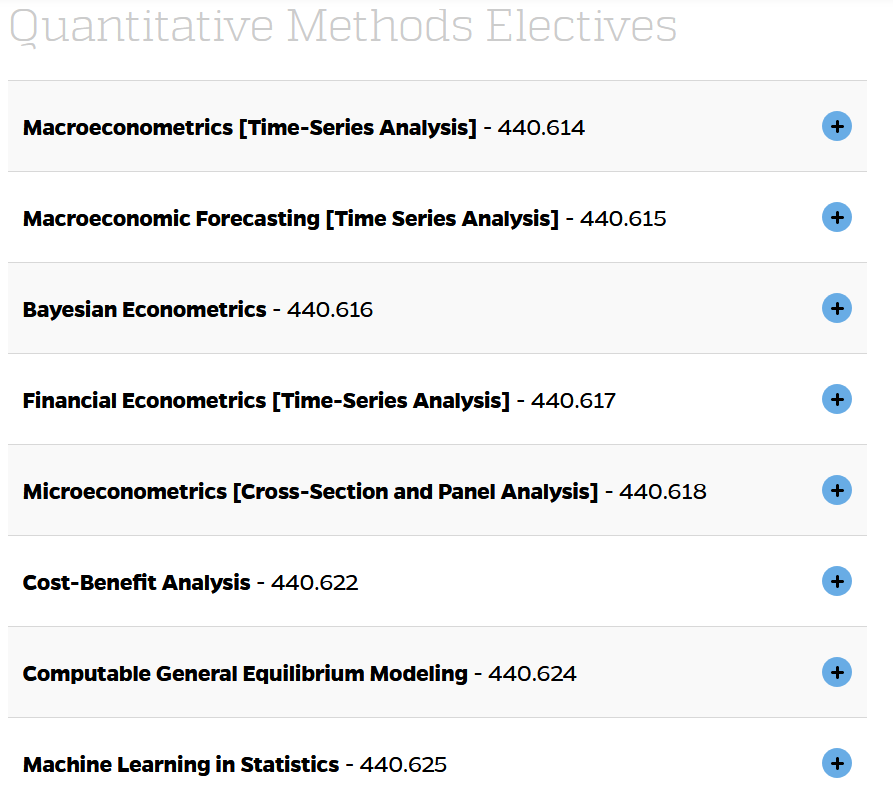Click course number 440.622
This screenshot has height=801, width=893.
point(314,583)
